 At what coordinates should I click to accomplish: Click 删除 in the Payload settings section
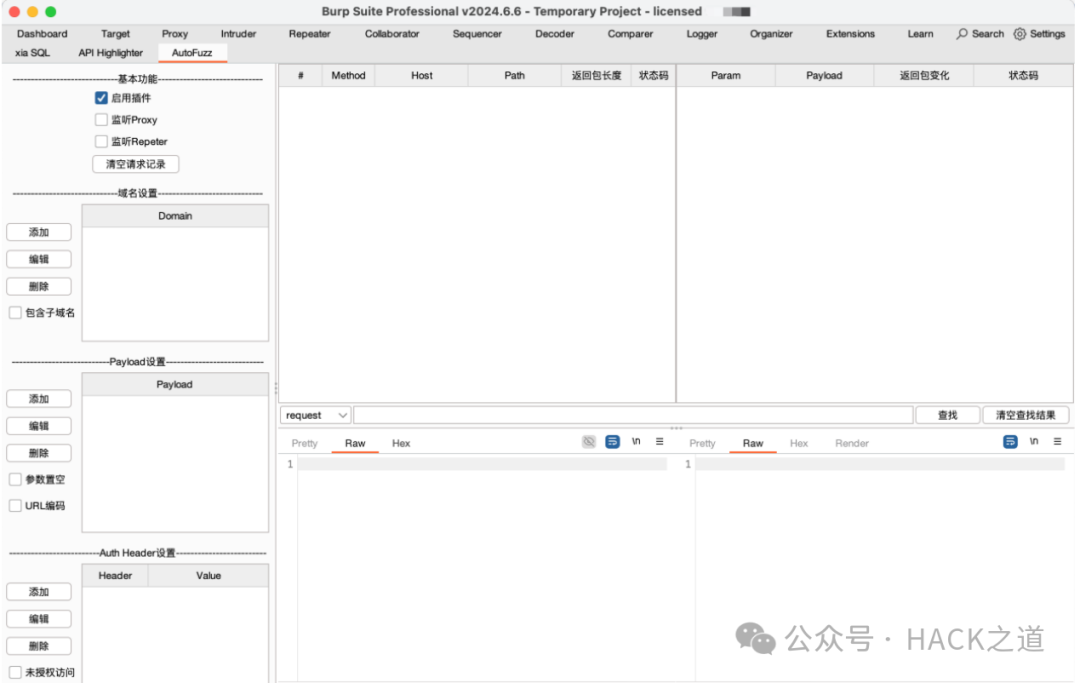(39, 453)
